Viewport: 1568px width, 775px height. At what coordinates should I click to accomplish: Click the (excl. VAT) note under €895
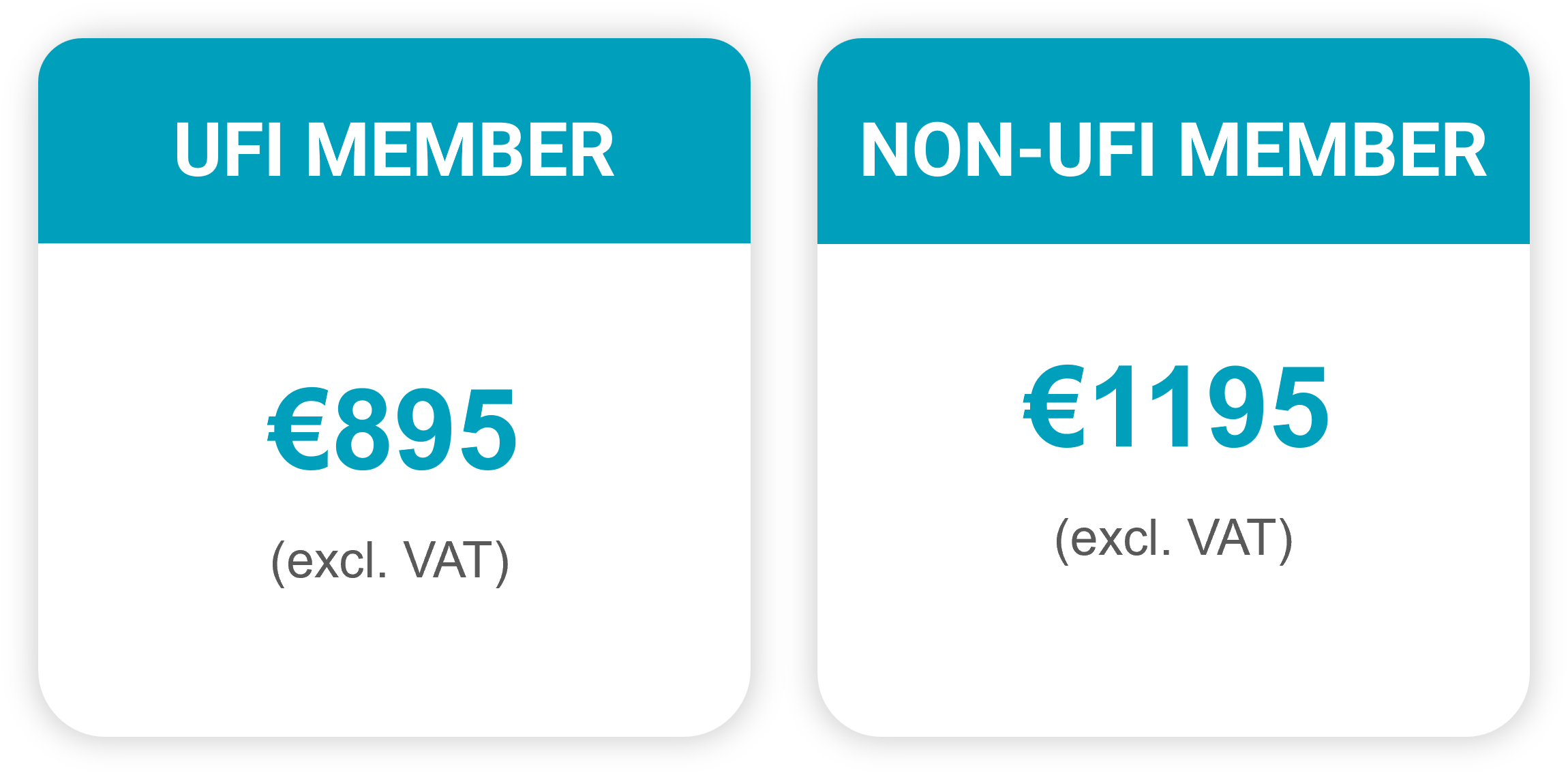coord(390,561)
